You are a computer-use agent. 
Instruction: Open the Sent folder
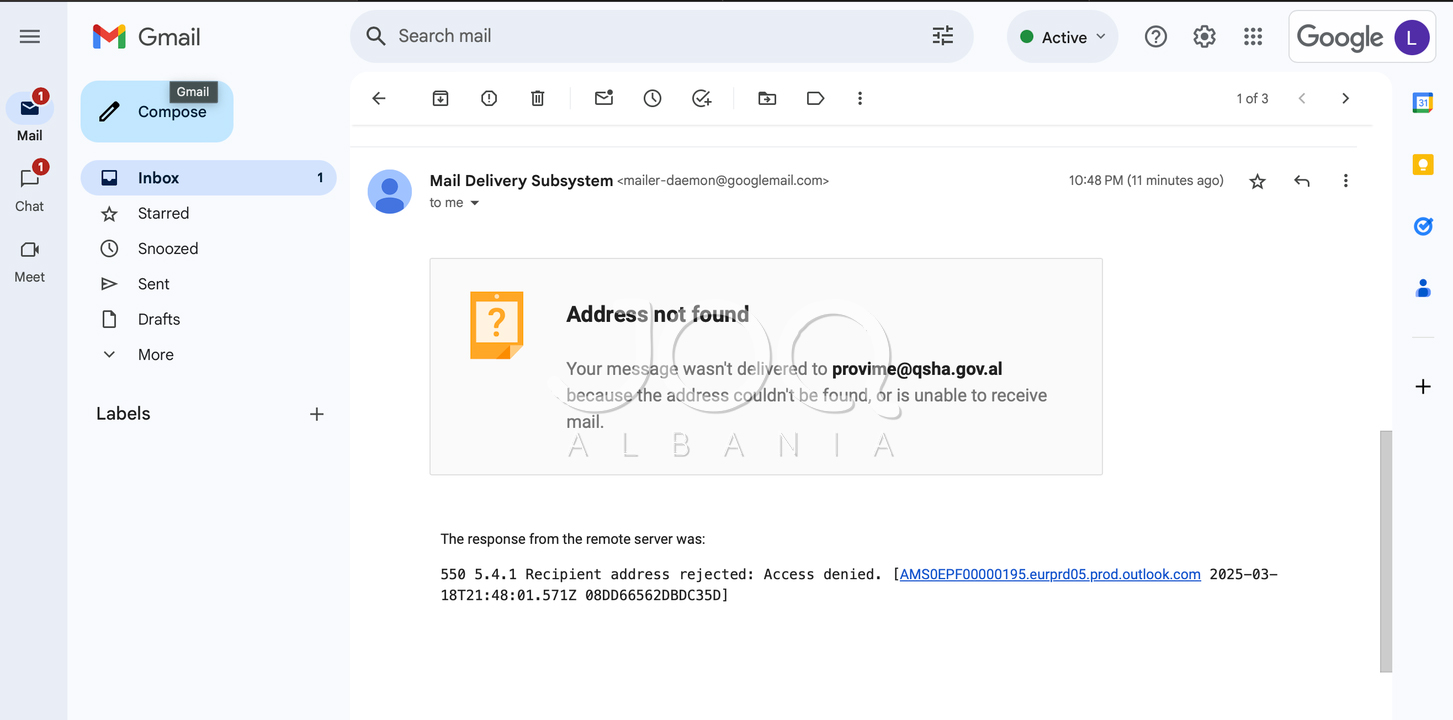(x=154, y=284)
